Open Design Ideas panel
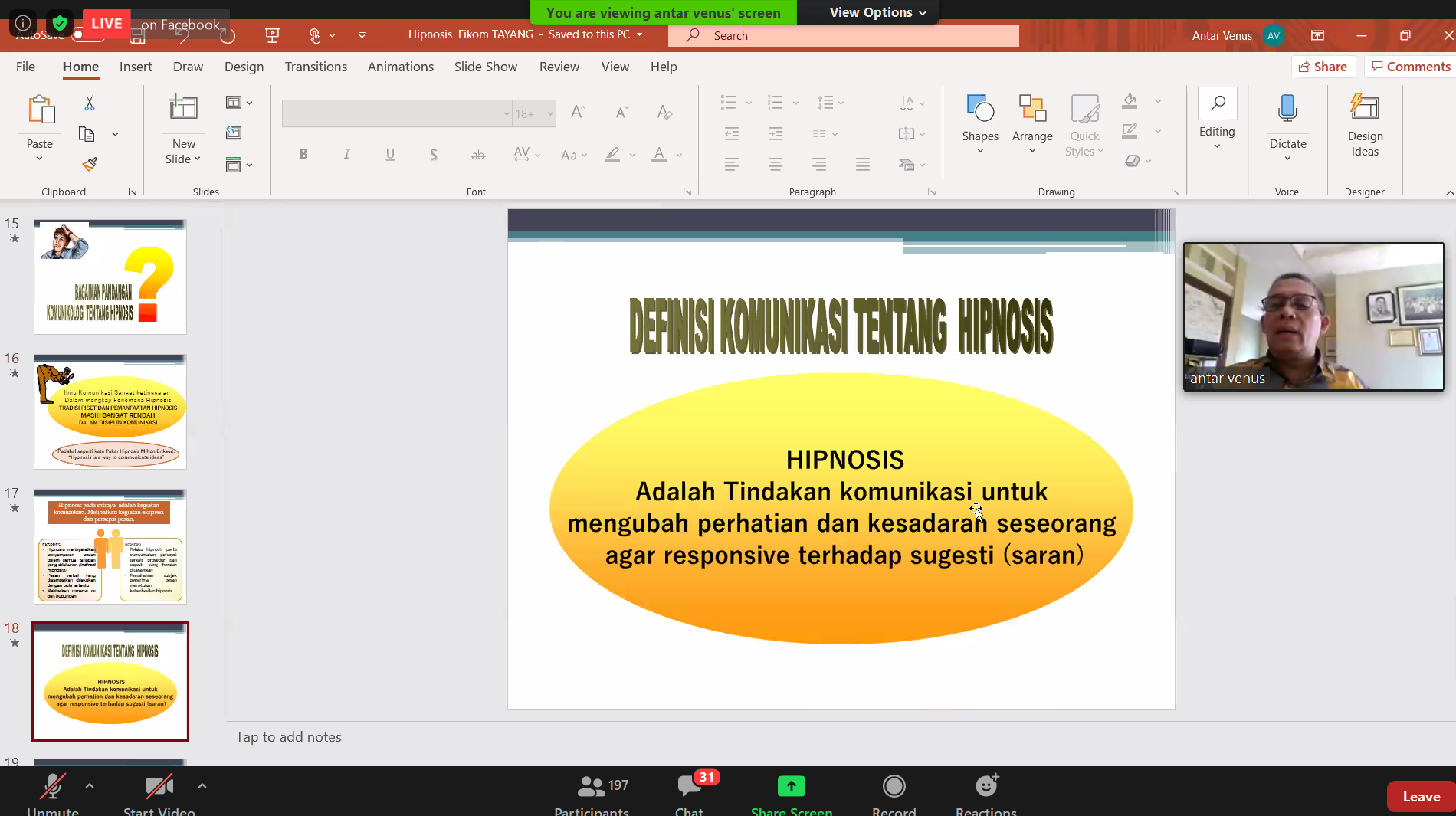The image size is (1456, 816). (x=1364, y=123)
